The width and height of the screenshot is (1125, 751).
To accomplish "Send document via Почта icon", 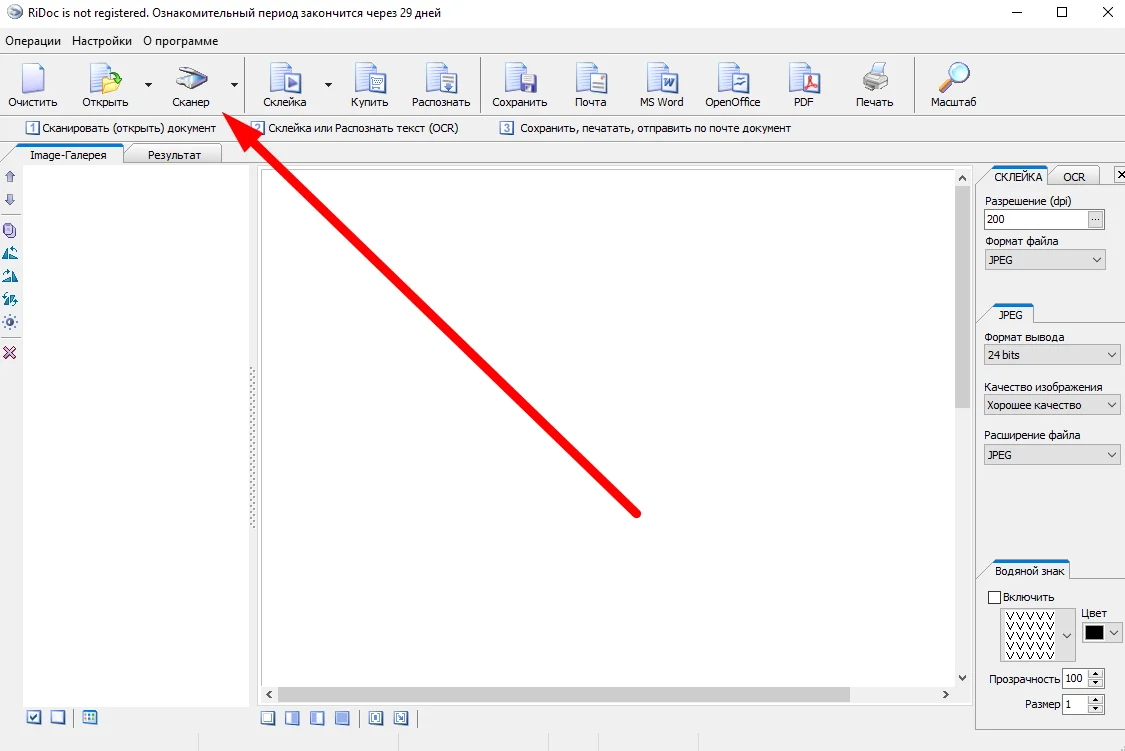I will coord(590,84).
